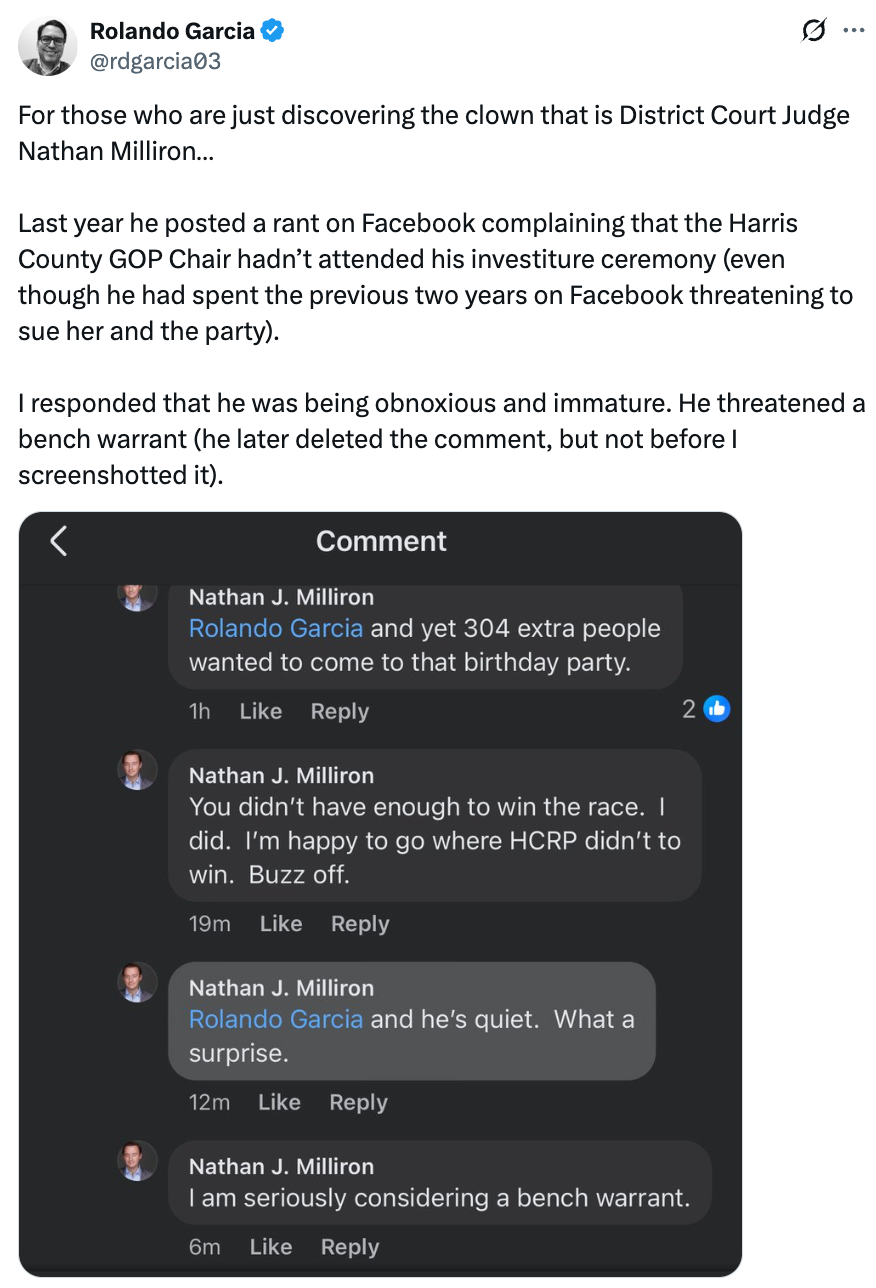Click Rolando Garcia mention in birthday party comment
This screenshot has width=876, height=1288.
(x=276, y=629)
